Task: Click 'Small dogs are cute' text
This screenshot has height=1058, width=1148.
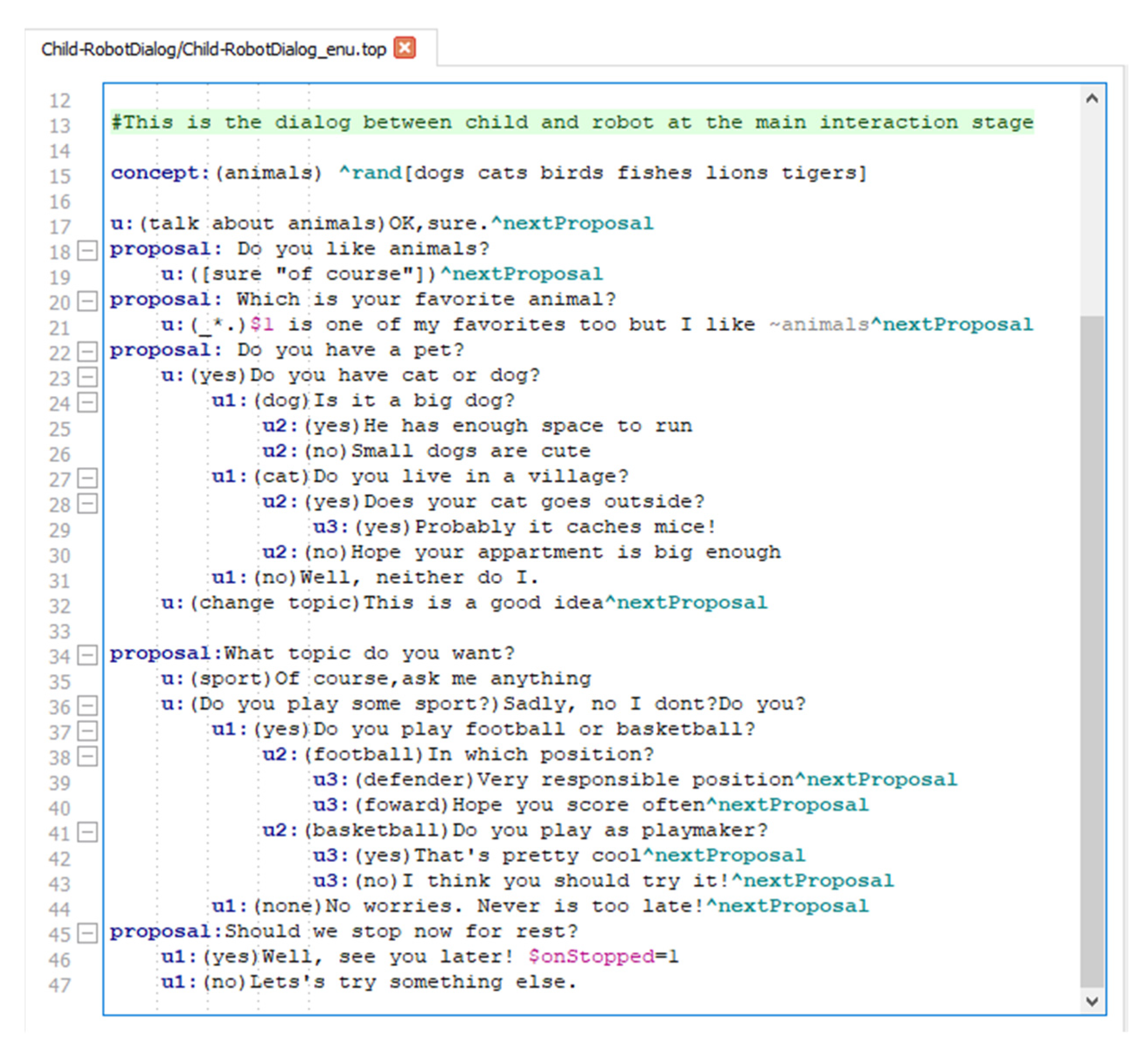Action: tap(471, 451)
